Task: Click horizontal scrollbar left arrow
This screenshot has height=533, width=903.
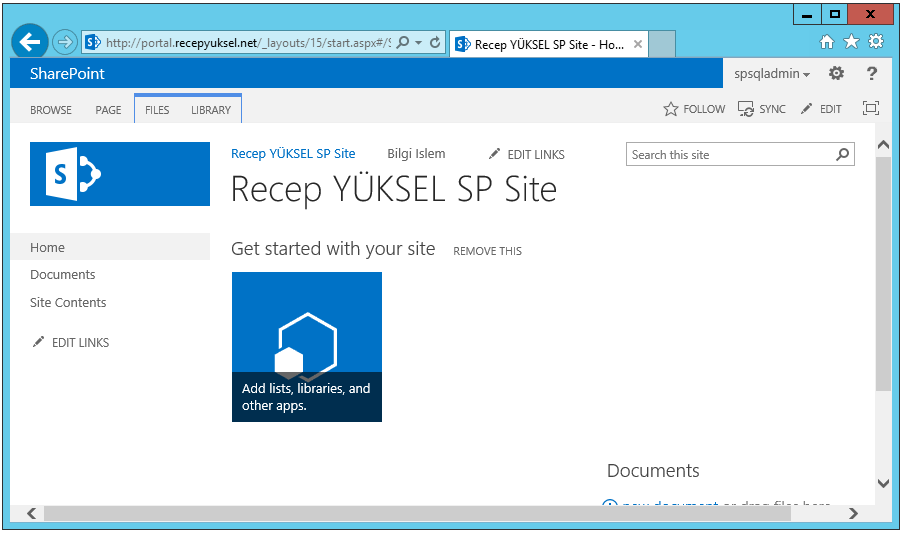Action: (32, 513)
